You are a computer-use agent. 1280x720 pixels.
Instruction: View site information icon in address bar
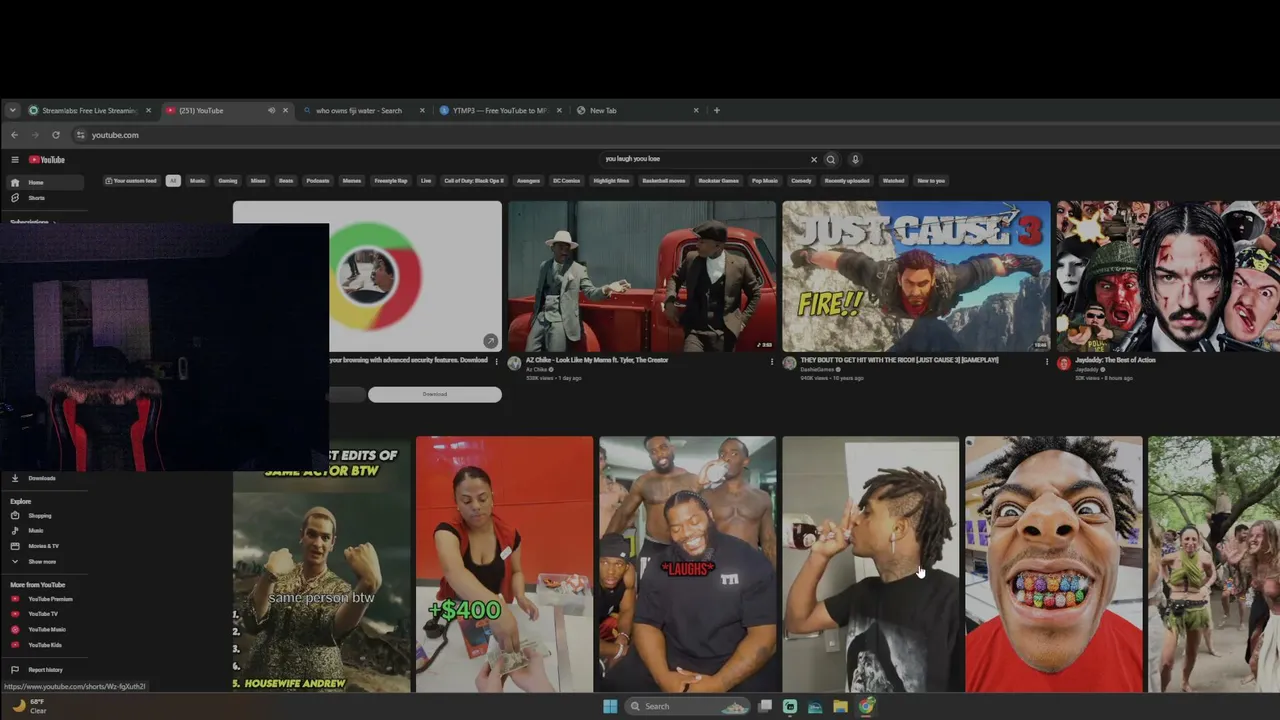point(81,135)
